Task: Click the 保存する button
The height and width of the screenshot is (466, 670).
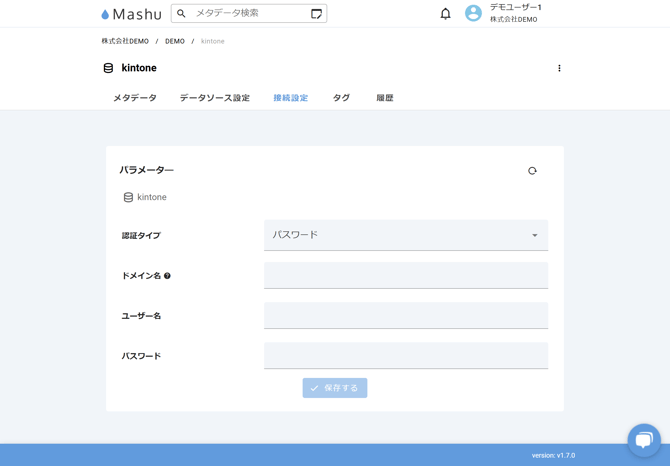Action: (x=335, y=388)
